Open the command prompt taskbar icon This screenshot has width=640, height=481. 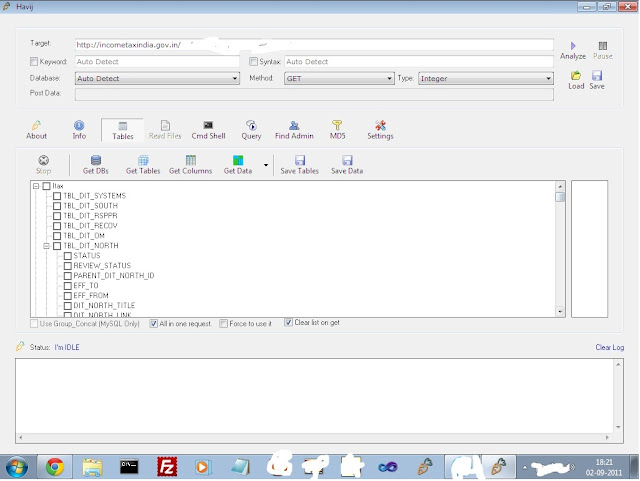pos(129,467)
